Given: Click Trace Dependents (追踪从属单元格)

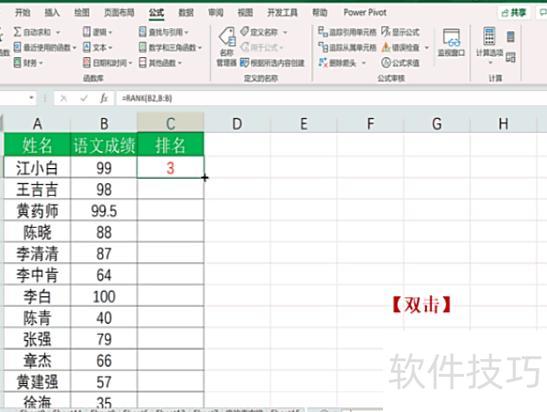Looking at the screenshot, I should [x=347, y=47].
